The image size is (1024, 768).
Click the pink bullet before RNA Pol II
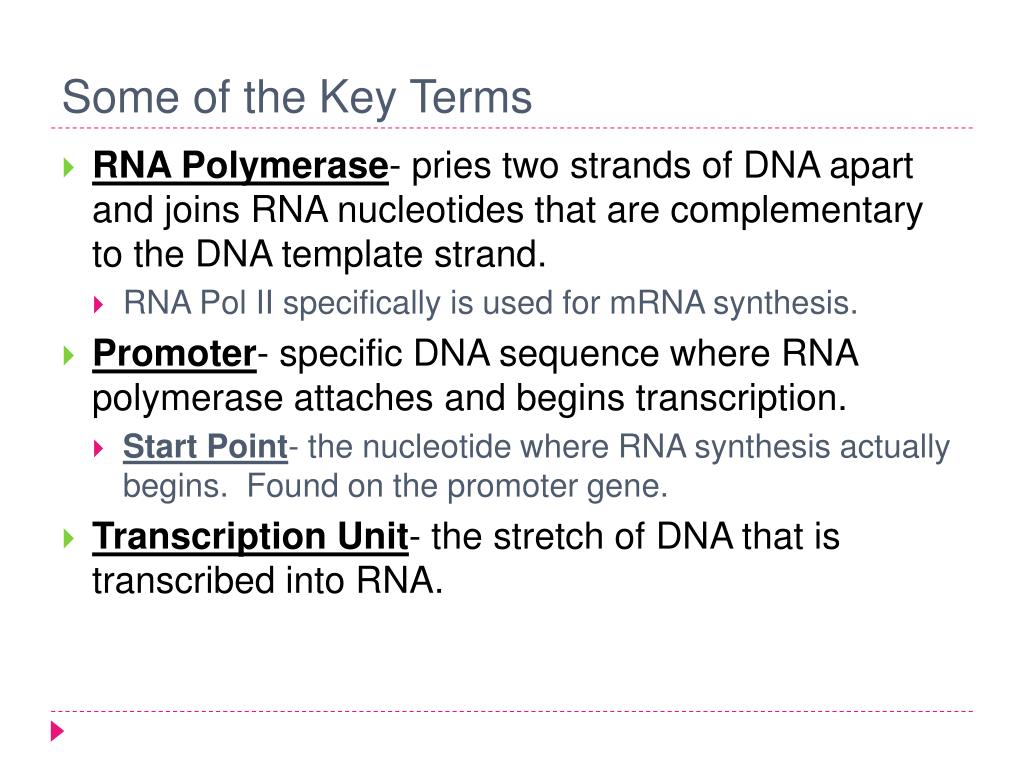[x=99, y=304]
